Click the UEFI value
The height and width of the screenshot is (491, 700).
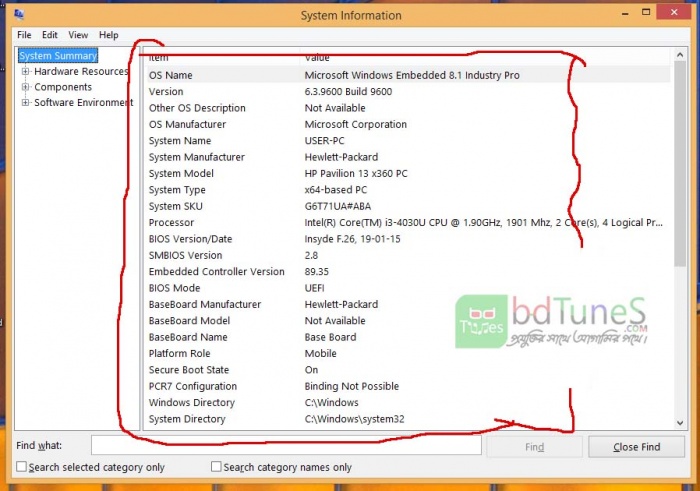point(314,288)
